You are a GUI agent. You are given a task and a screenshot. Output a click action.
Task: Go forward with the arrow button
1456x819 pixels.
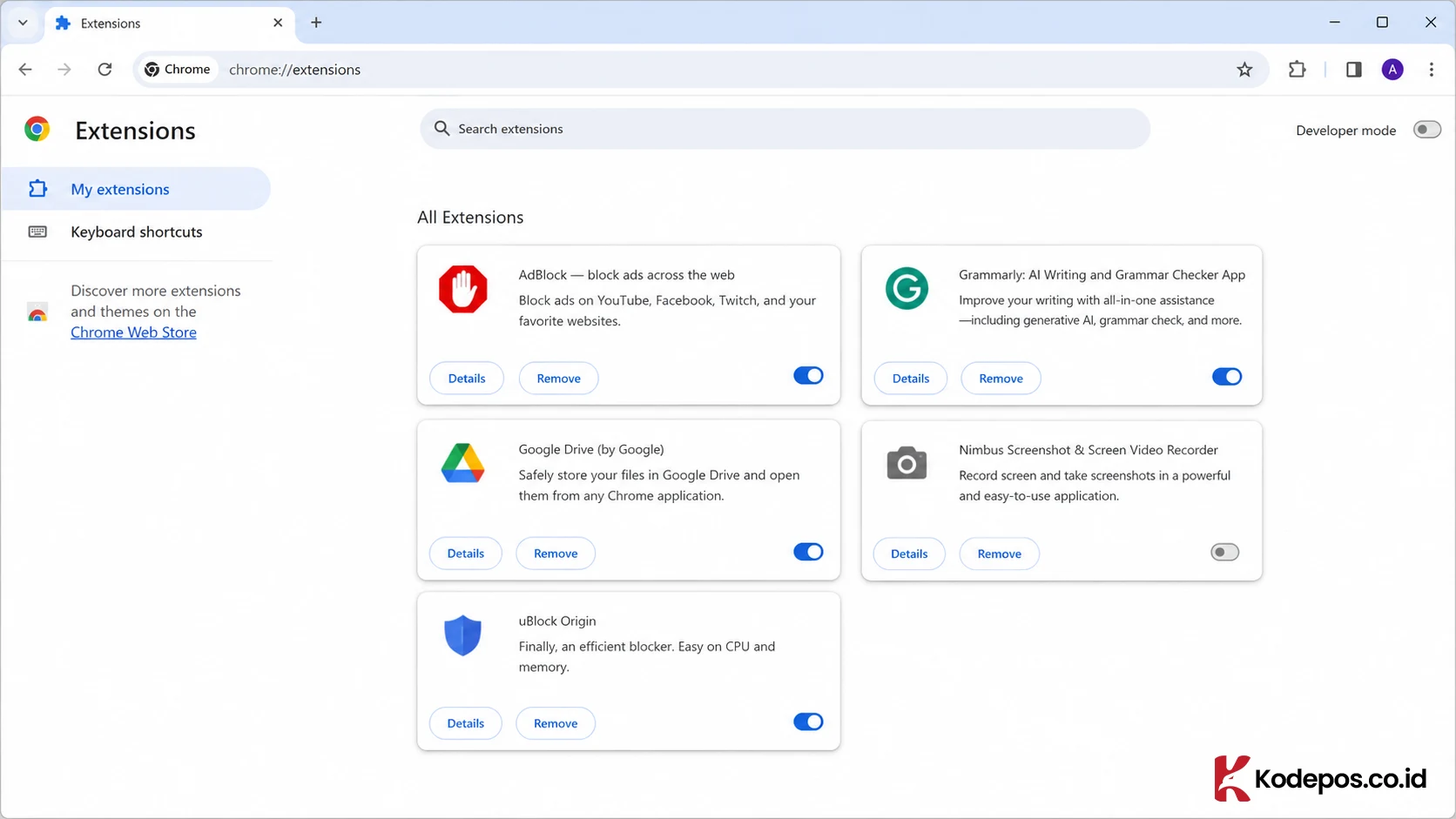[x=64, y=70]
